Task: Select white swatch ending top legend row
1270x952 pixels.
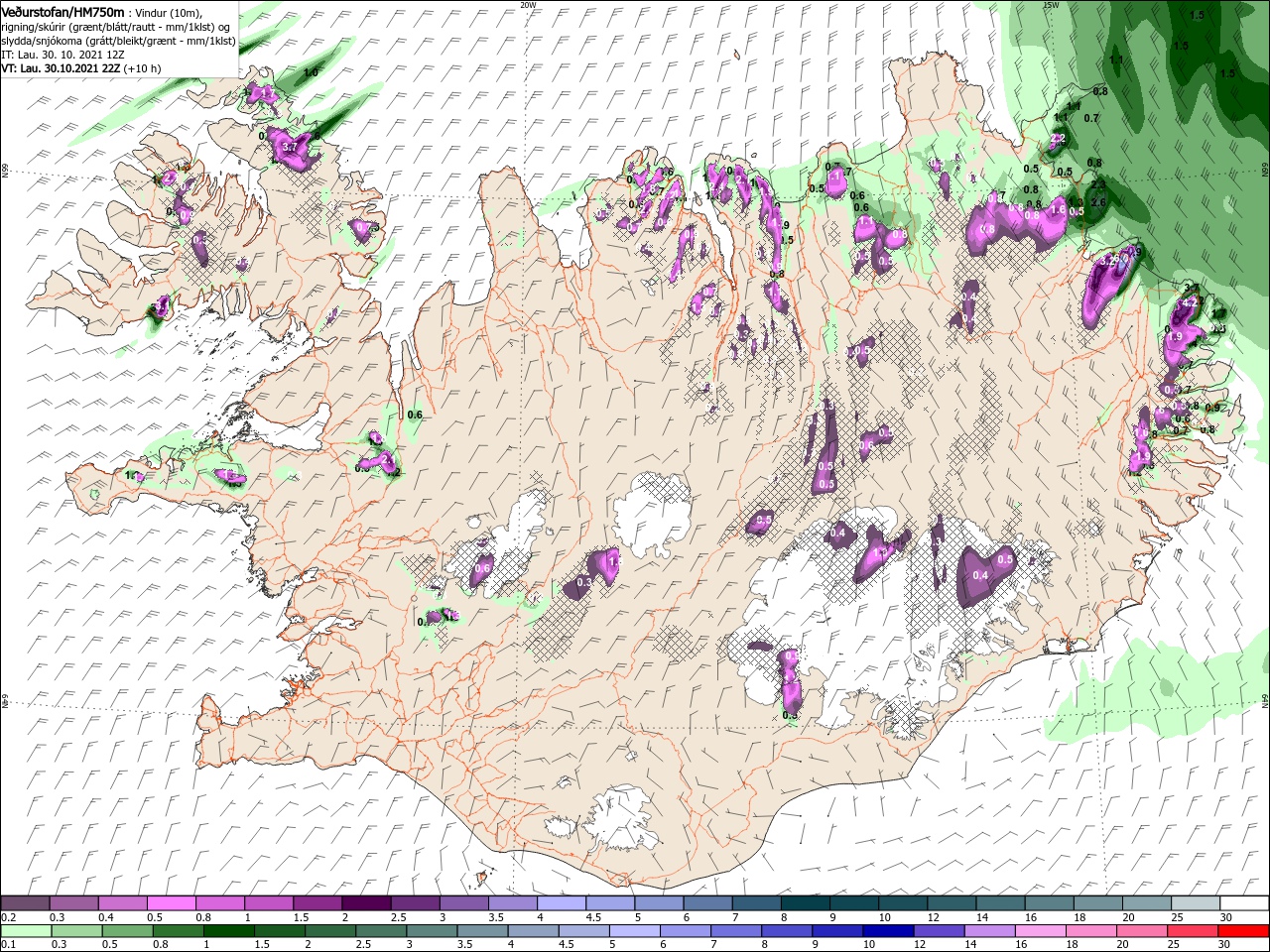Action: click(1244, 903)
